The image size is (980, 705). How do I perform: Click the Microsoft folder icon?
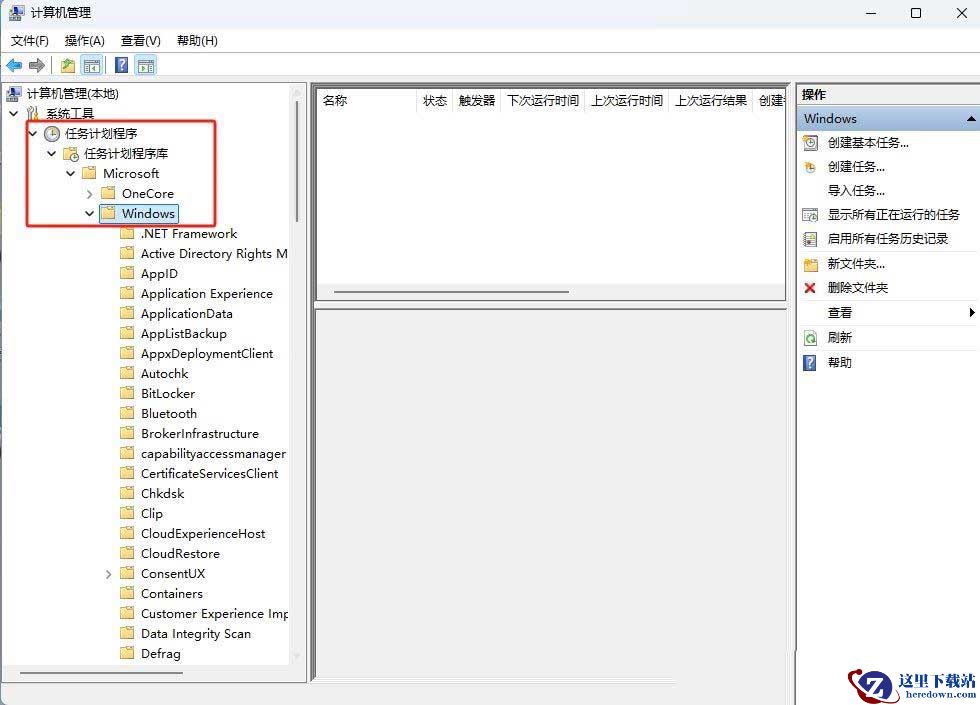pyautogui.click(x=89, y=173)
